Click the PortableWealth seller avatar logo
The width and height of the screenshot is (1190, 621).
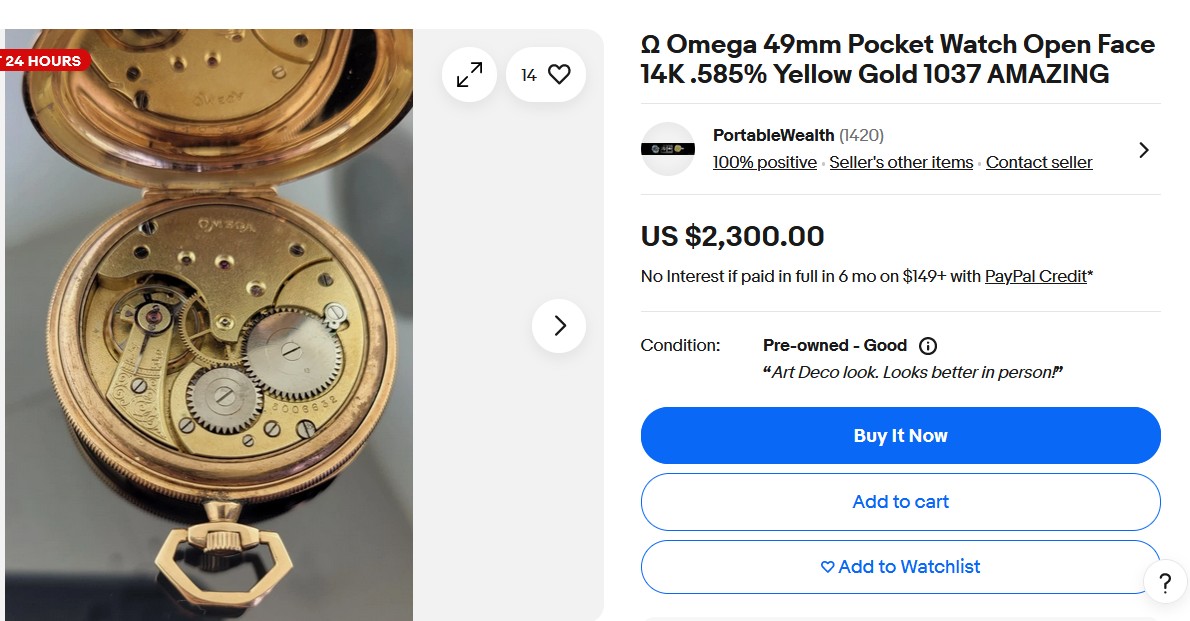668,149
